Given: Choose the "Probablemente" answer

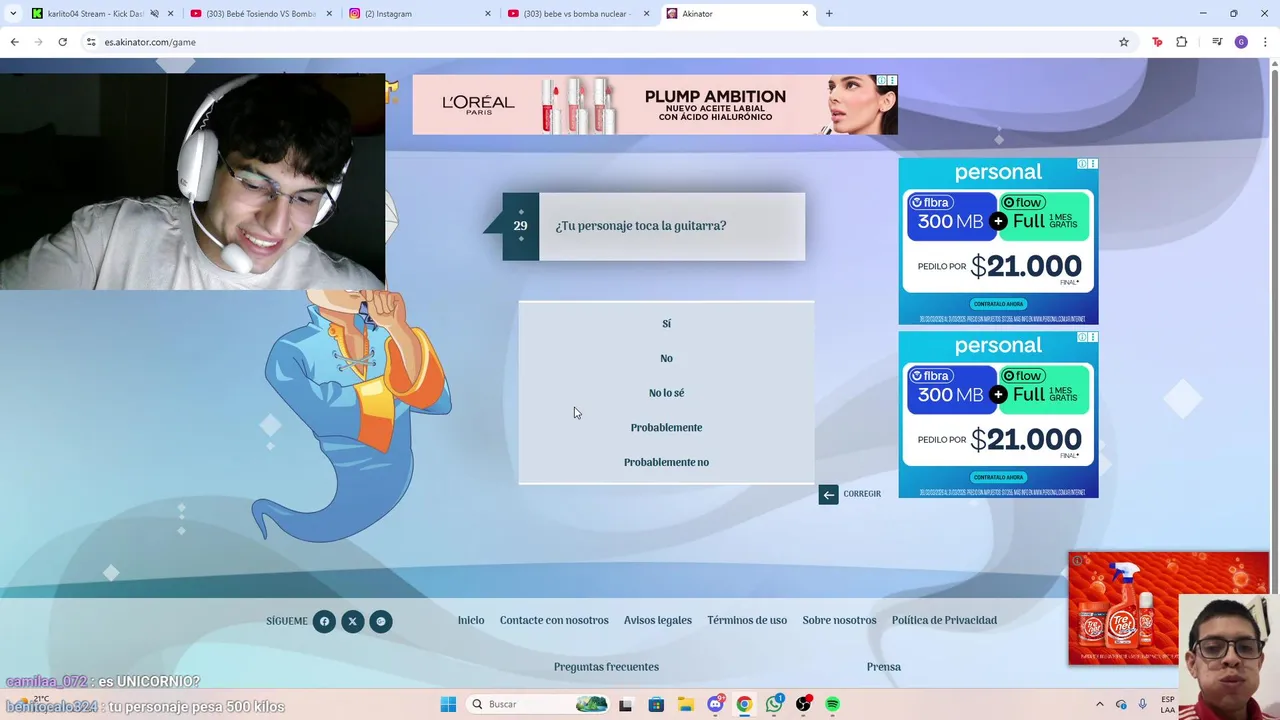Looking at the screenshot, I should (x=666, y=427).
